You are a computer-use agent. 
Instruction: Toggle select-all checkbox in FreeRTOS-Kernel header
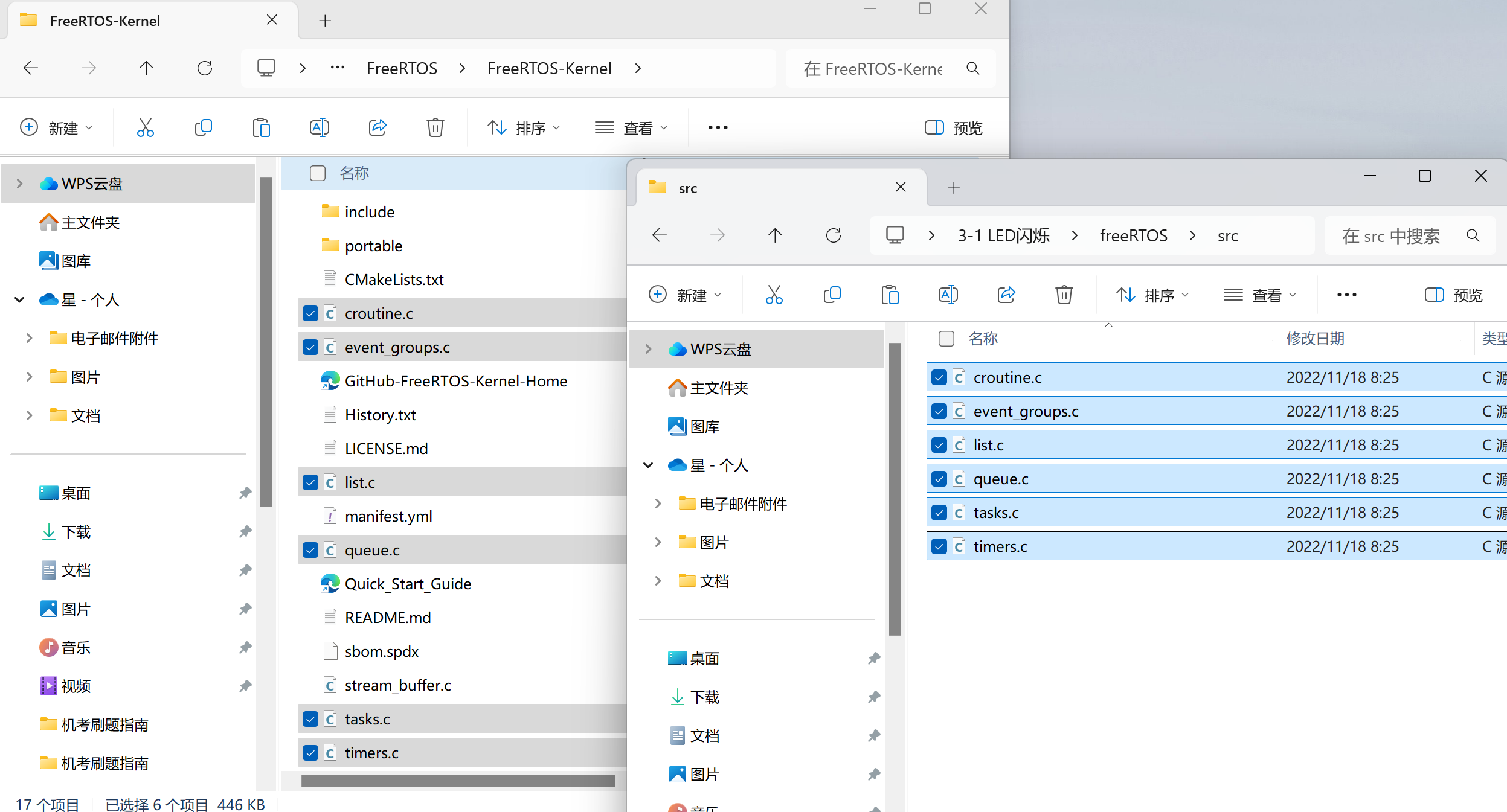point(318,173)
